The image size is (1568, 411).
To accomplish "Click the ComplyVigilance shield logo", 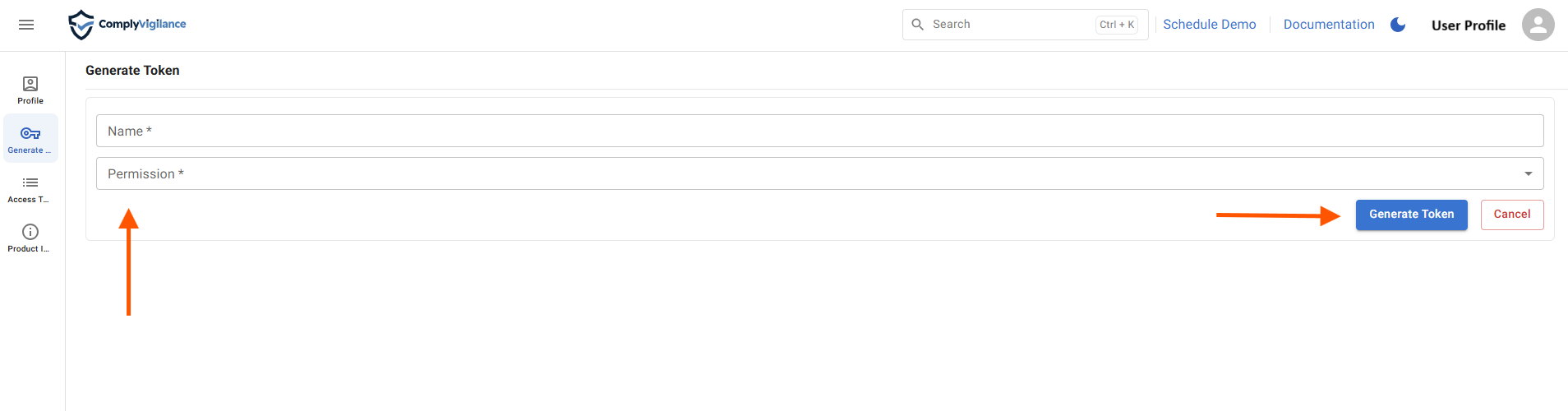I will click(81, 25).
